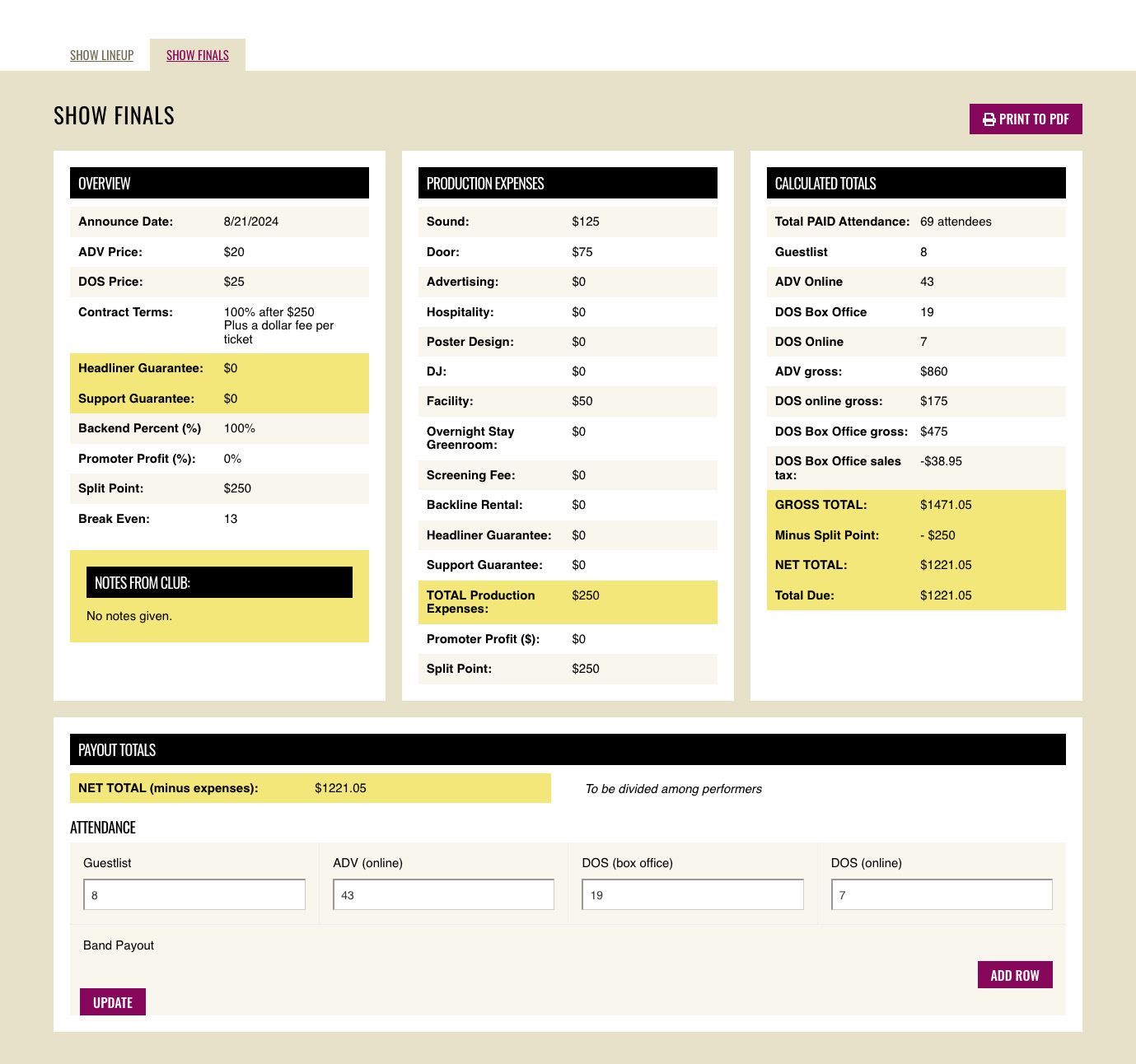Click the Attendance section heading

(103, 828)
